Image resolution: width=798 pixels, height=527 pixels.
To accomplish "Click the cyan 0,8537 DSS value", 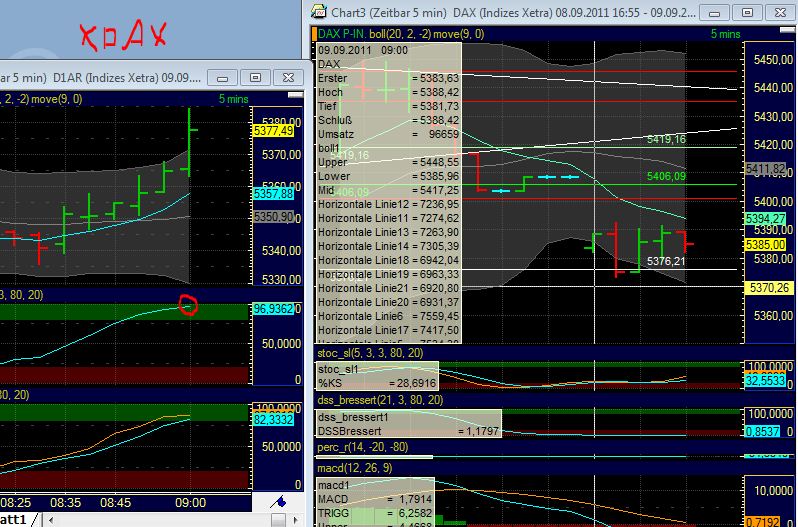I will pos(762,431).
